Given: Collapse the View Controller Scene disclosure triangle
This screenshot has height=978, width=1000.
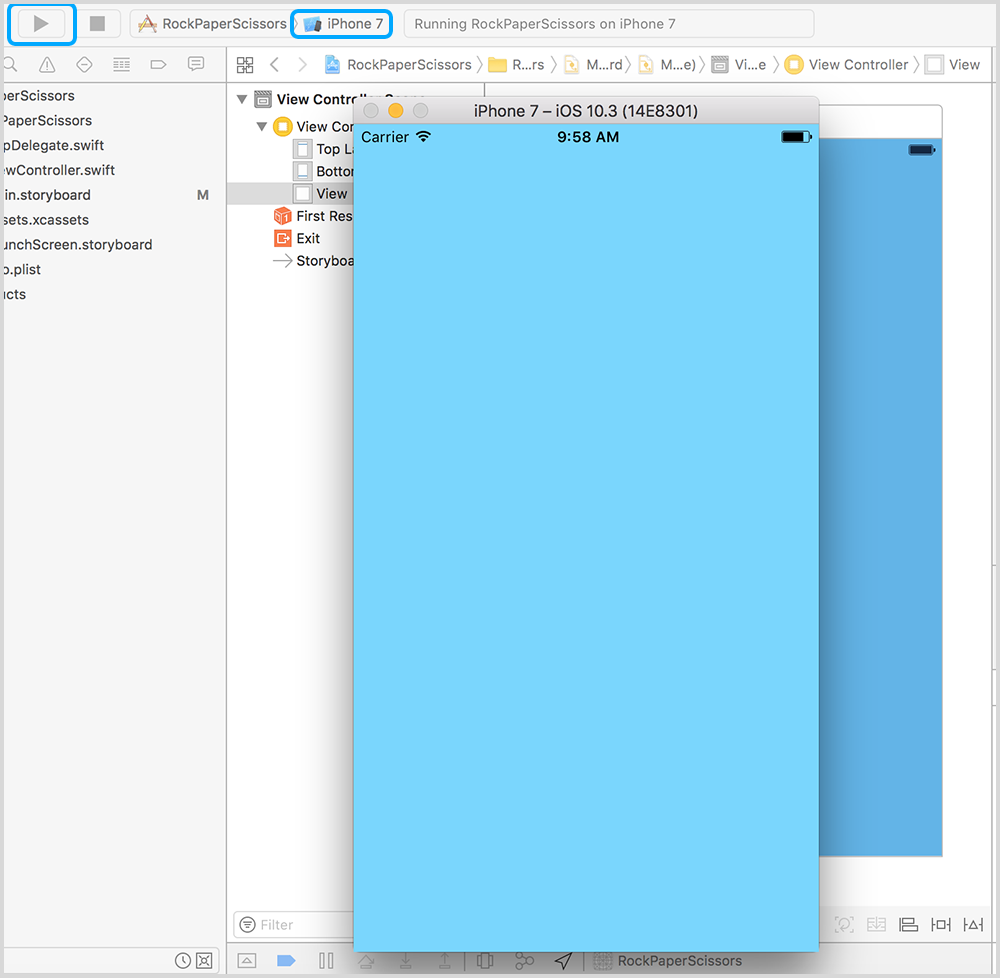Looking at the screenshot, I should tap(242, 100).
